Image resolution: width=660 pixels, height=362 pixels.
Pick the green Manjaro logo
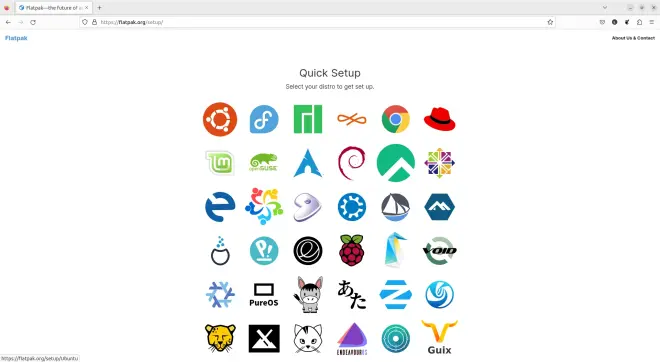[x=308, y=119]
